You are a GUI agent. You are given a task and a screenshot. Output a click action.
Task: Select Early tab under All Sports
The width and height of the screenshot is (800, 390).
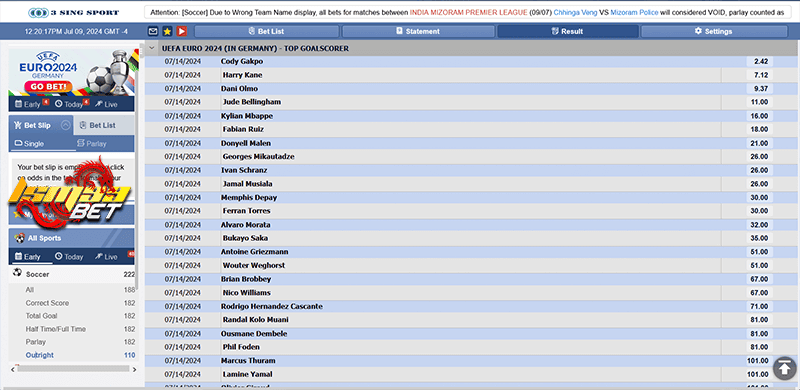click(x=28, y=257)
